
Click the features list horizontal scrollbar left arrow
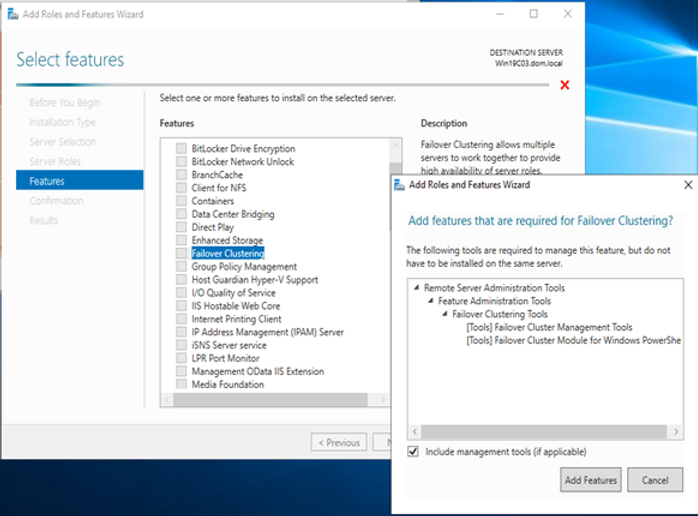click(167, 399)
